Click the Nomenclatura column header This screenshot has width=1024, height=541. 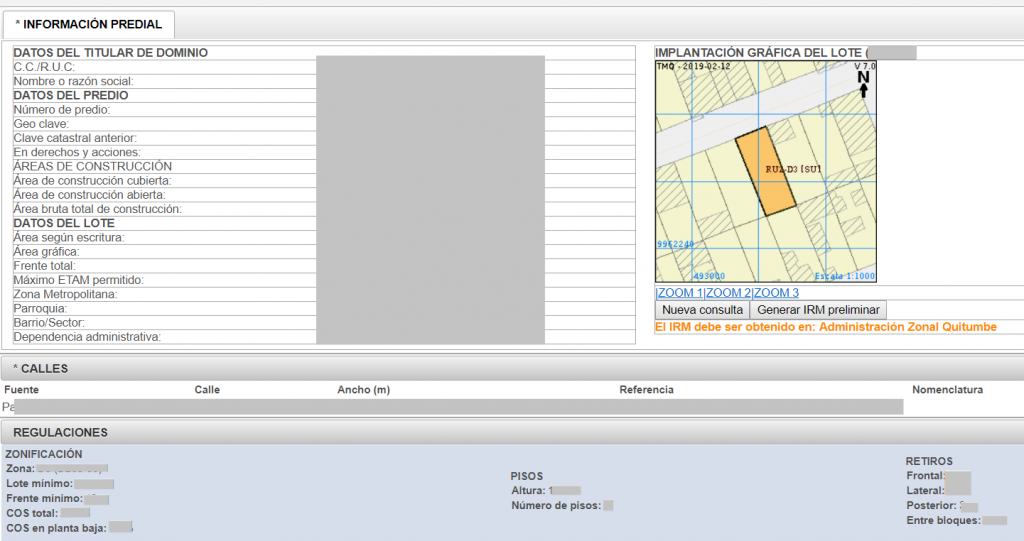[947, 389]
